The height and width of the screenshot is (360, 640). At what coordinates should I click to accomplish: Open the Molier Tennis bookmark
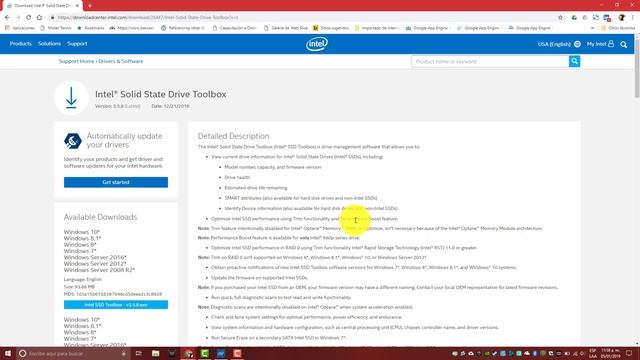(x=56, y=28)
